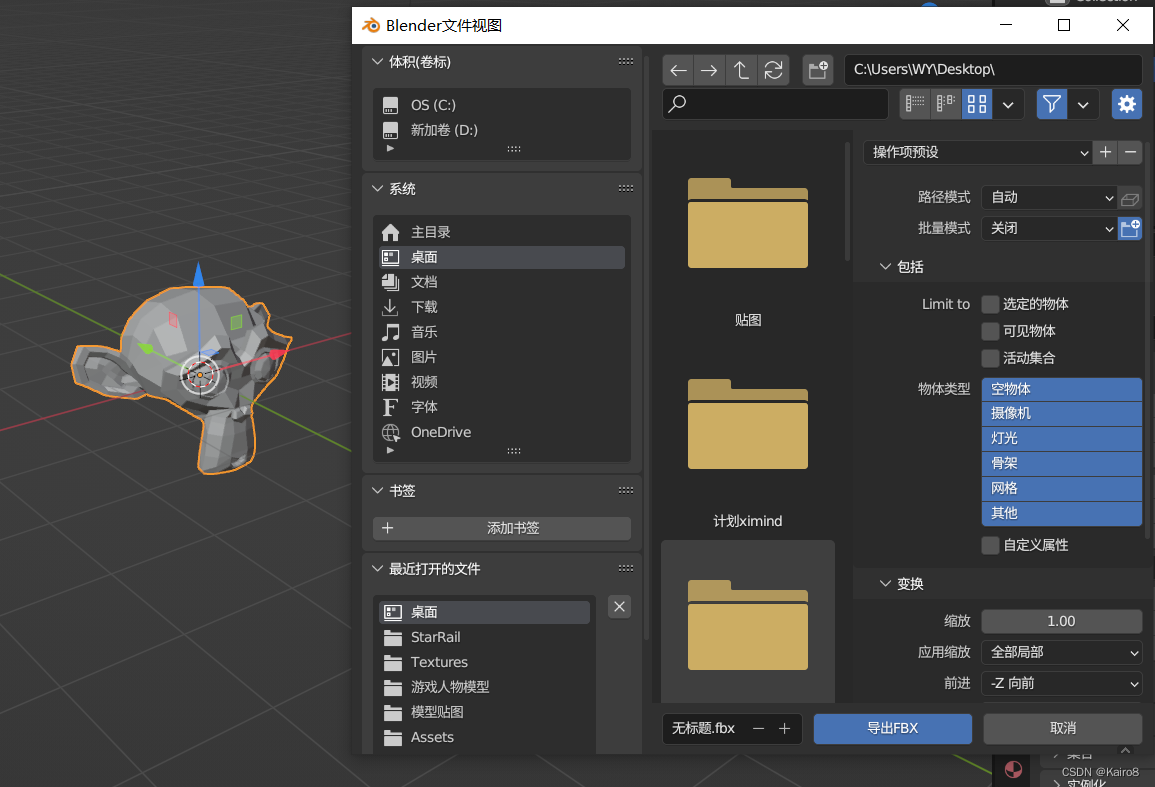Click 添加书签 button
Image resolution: width=1155 pixels, height=787 pixels.
(502, 528)
